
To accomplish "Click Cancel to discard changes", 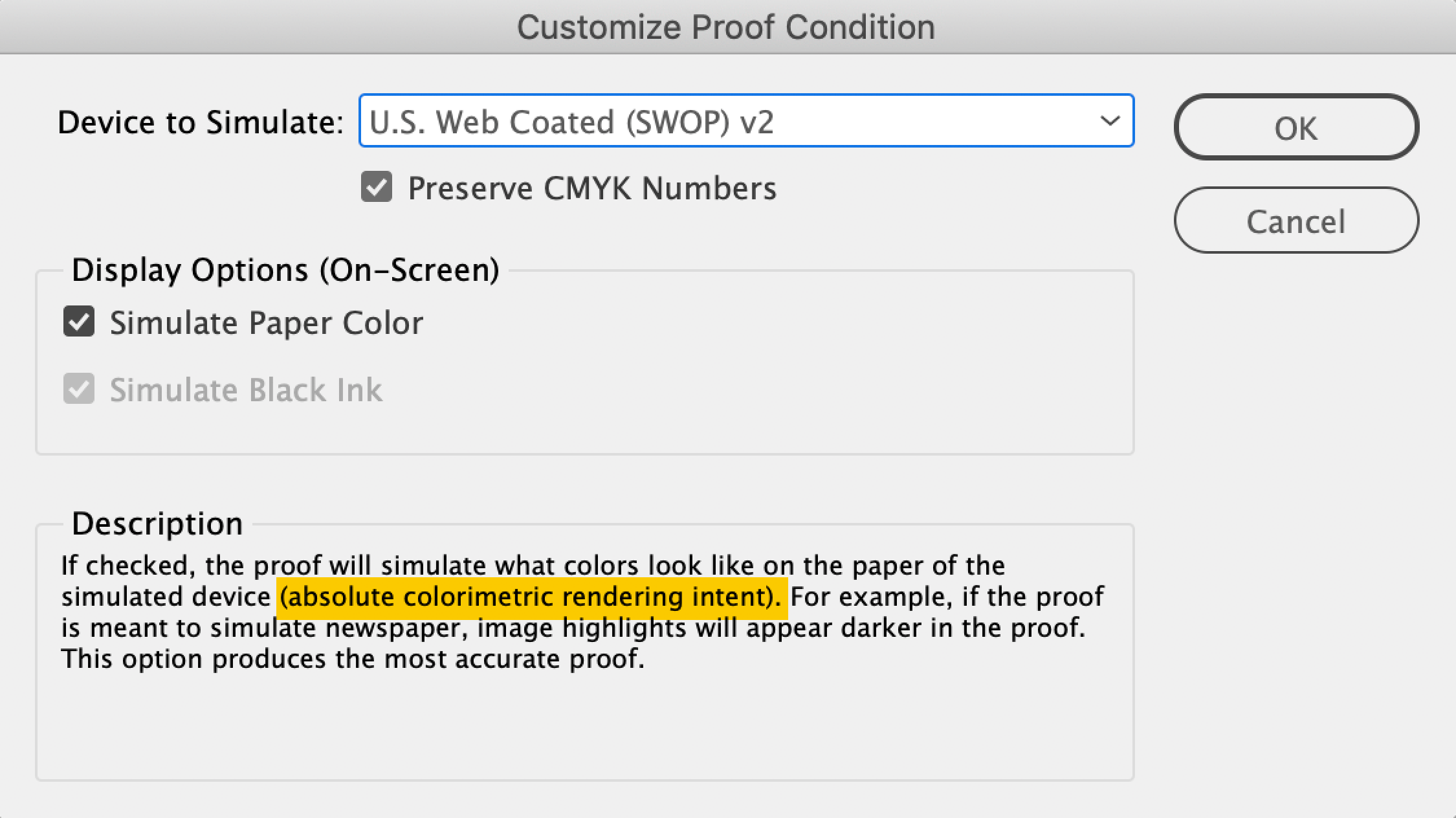I will (1296, 220).
